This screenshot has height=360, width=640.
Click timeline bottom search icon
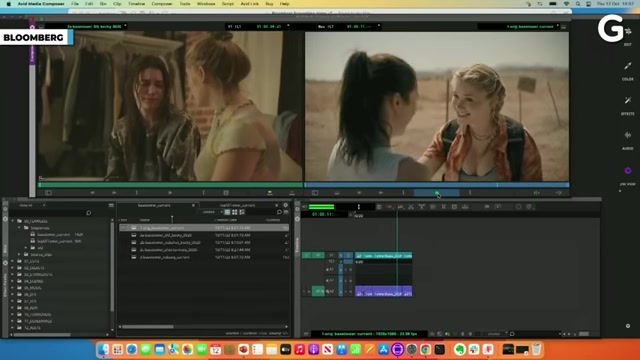pos(512,334)
